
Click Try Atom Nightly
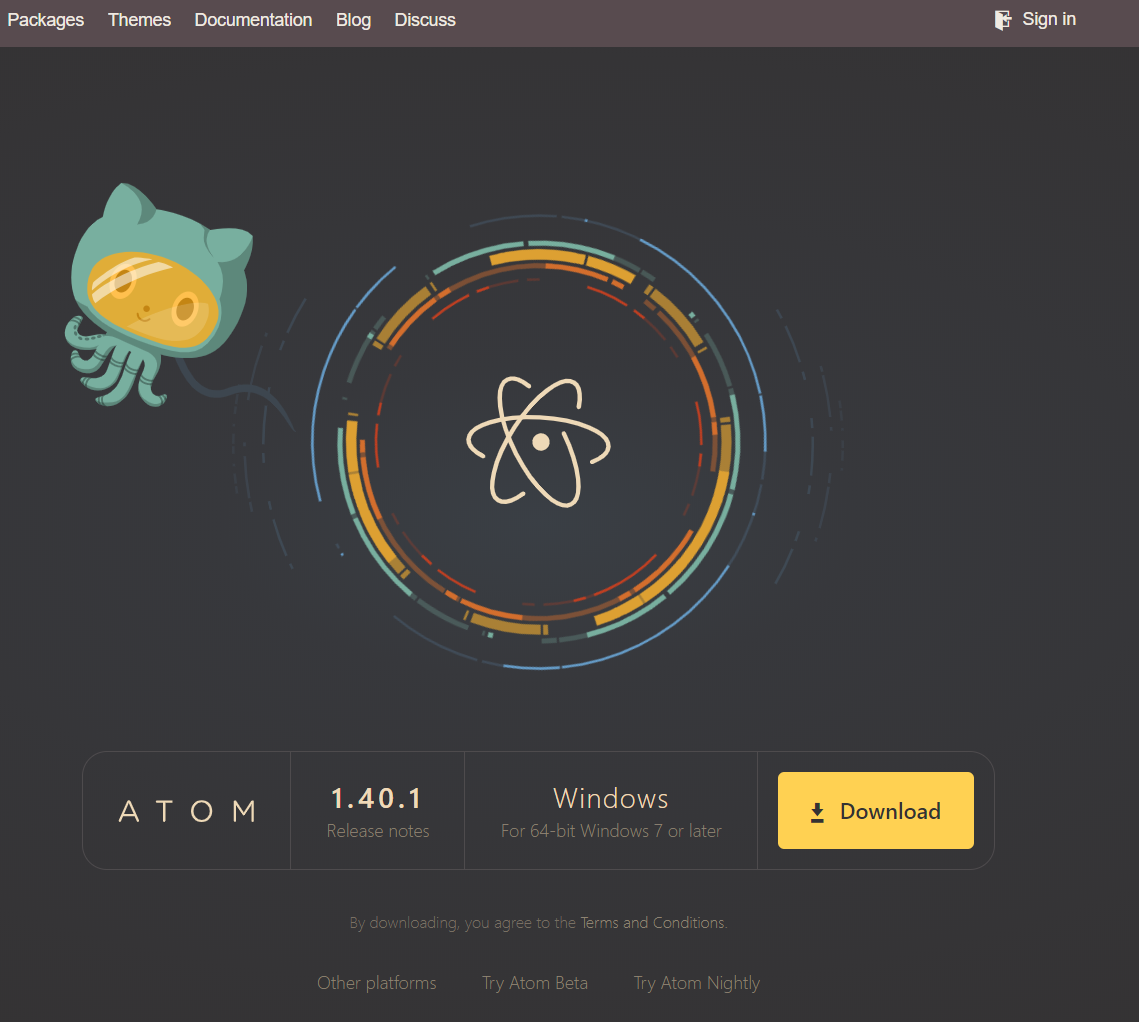coord(697,983)
